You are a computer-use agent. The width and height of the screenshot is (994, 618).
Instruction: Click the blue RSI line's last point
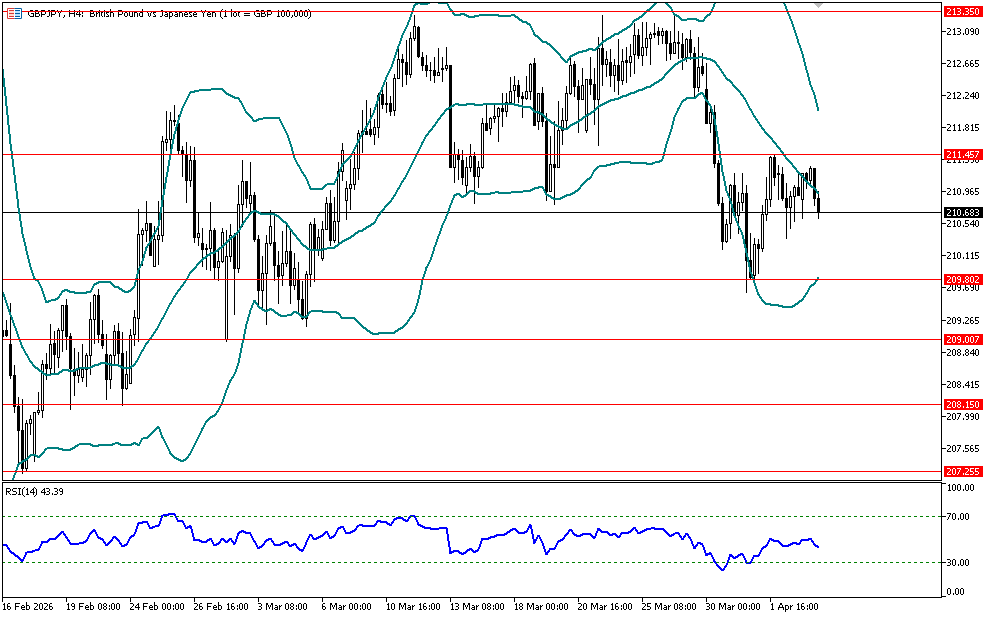(819, 546)
